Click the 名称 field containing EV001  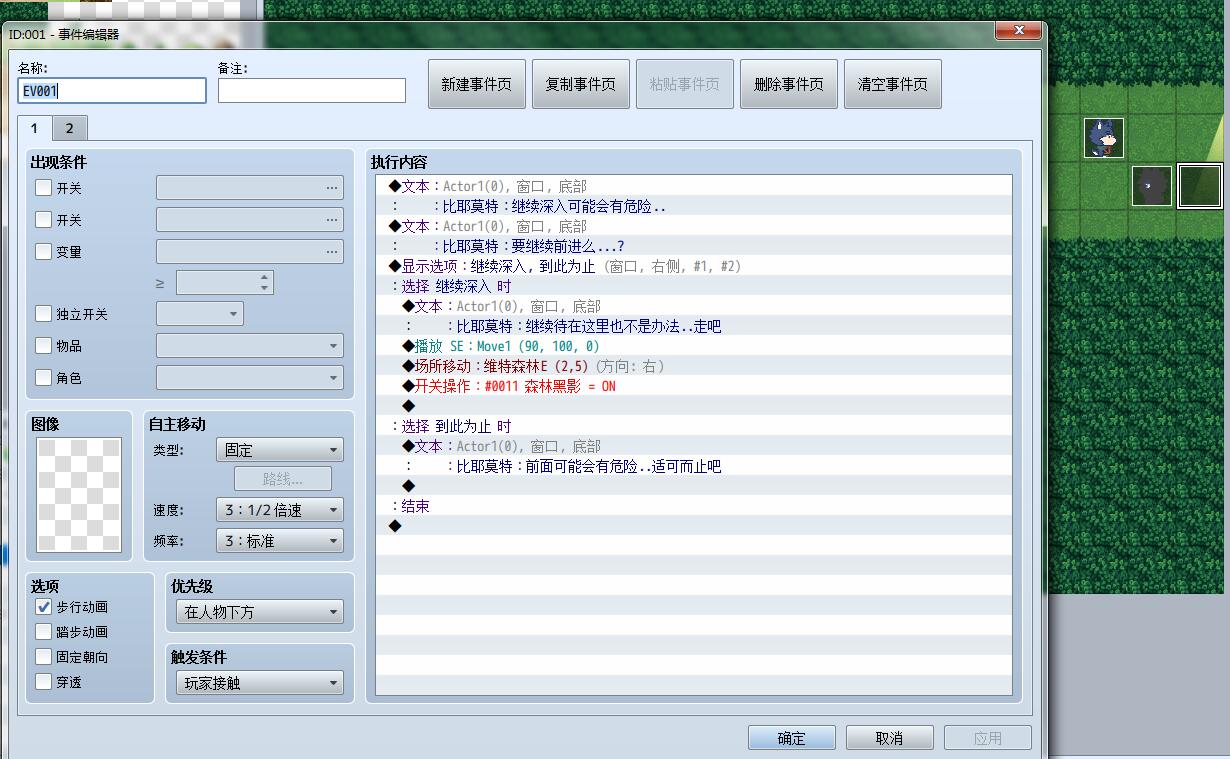coord(112,90)
